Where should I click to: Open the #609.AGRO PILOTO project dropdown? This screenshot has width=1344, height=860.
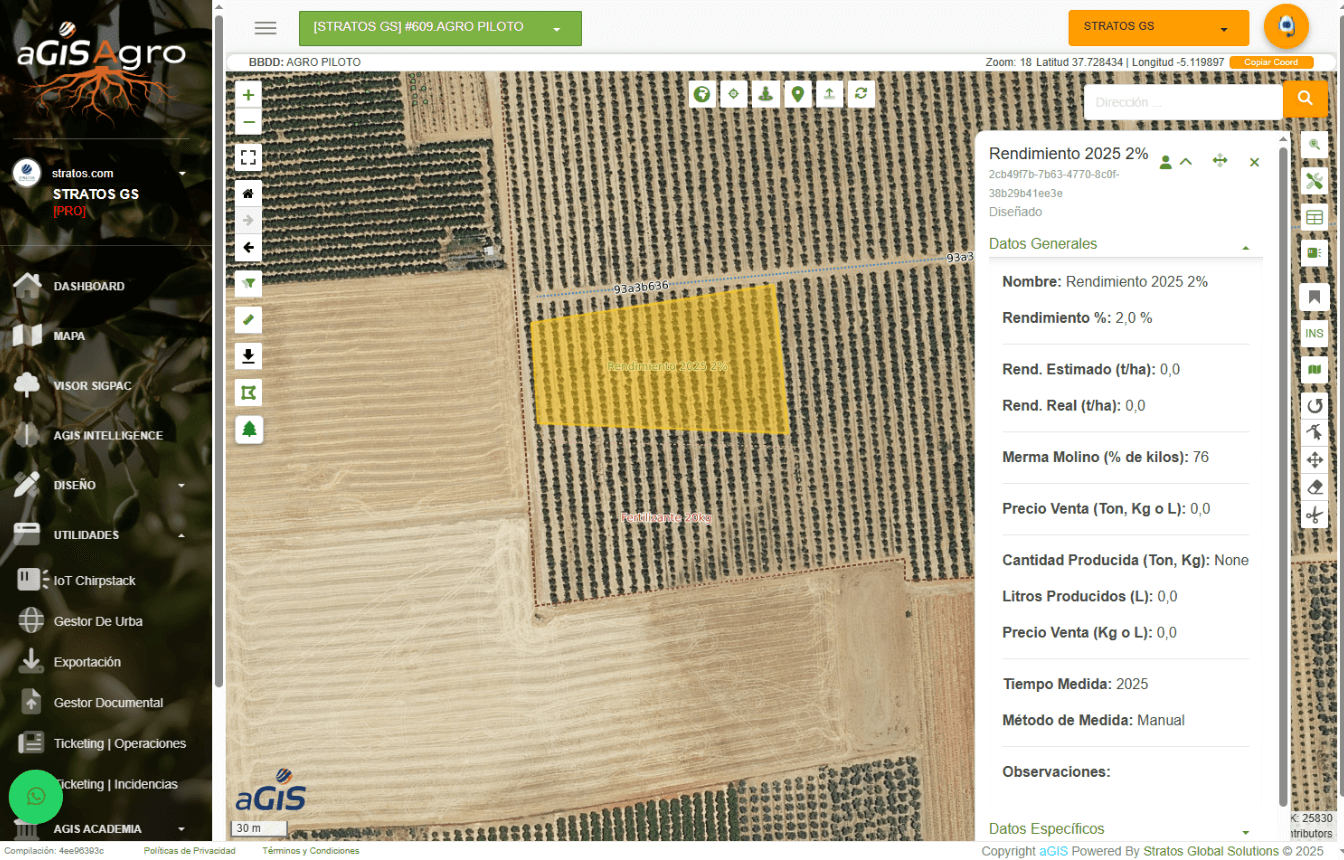pos(440,28)
